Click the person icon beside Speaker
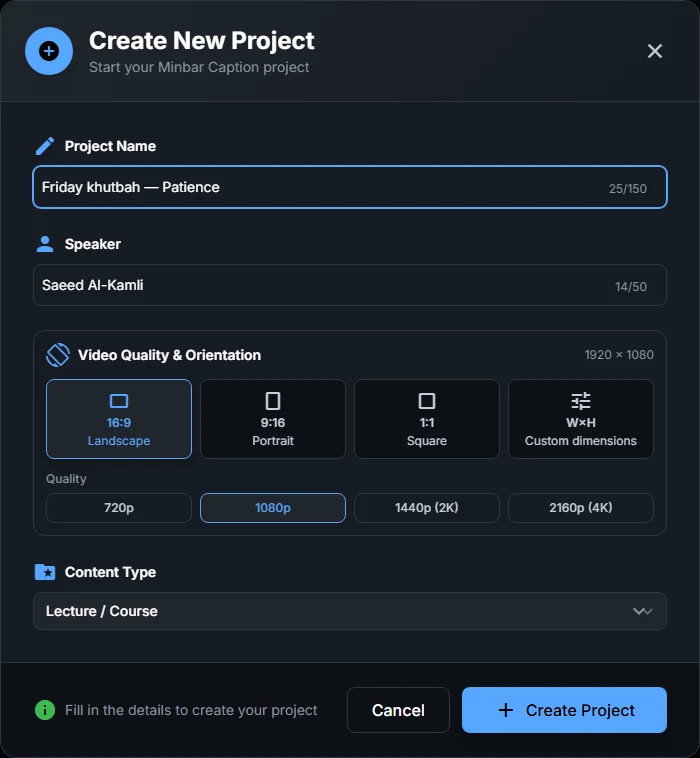The width and height of the screenshot is (700, 758). (45, 244)
